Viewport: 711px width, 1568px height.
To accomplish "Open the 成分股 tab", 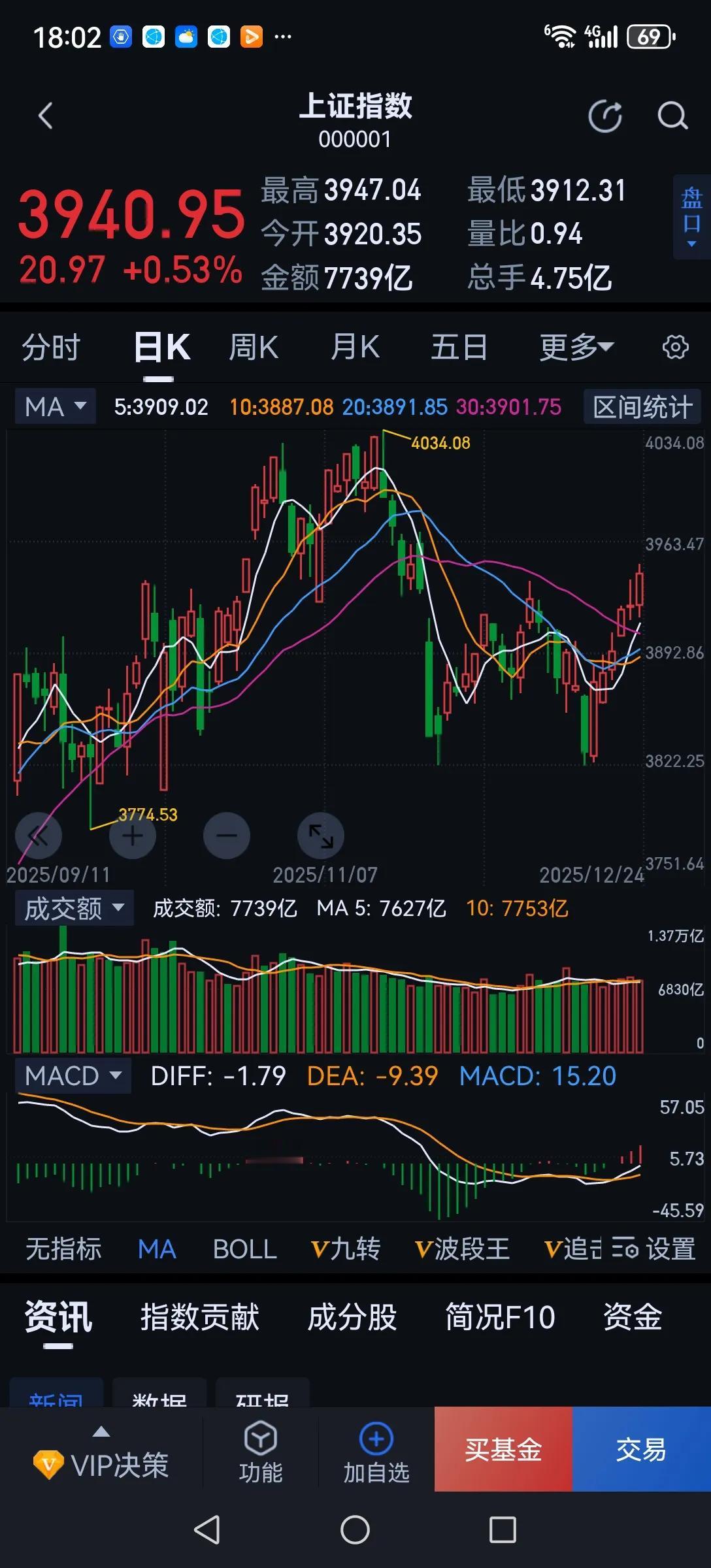I will pos(352,1316).
